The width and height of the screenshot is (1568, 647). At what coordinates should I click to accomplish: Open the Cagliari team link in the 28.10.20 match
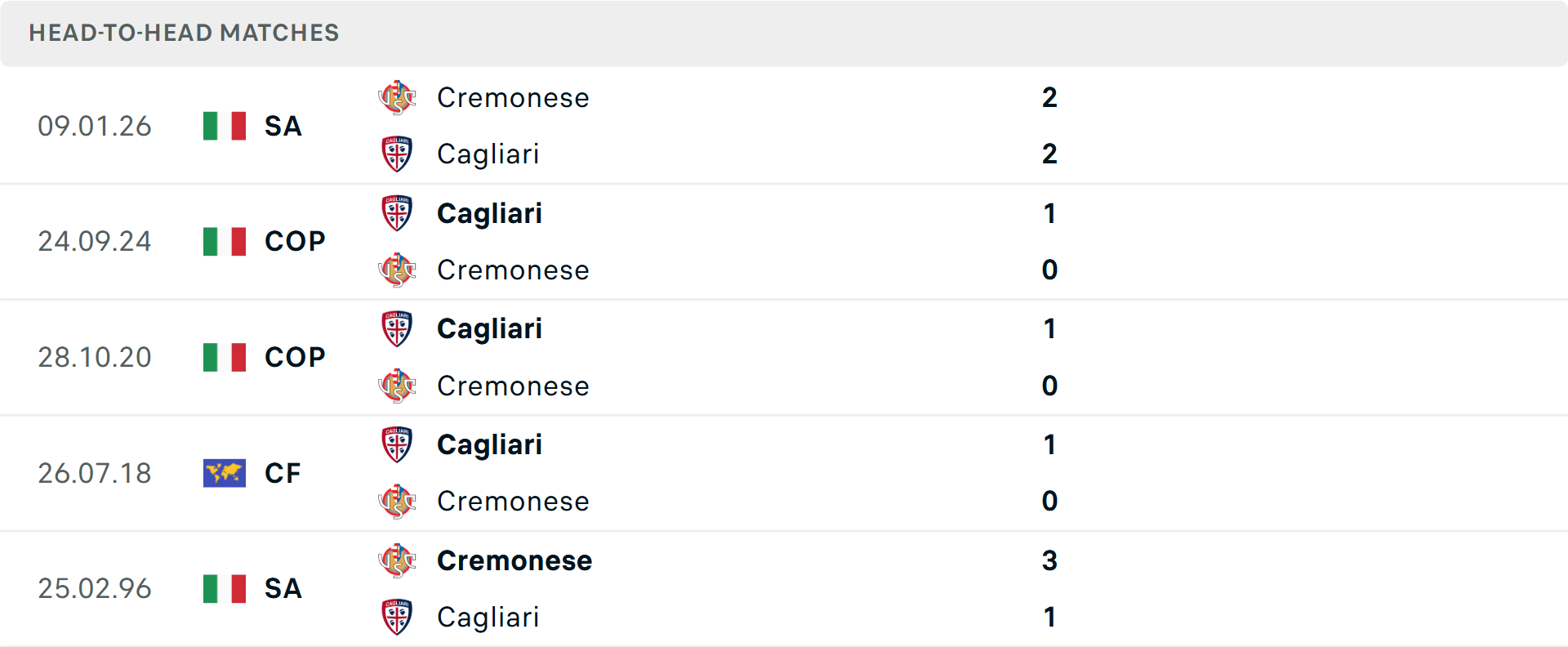(489, 328)
